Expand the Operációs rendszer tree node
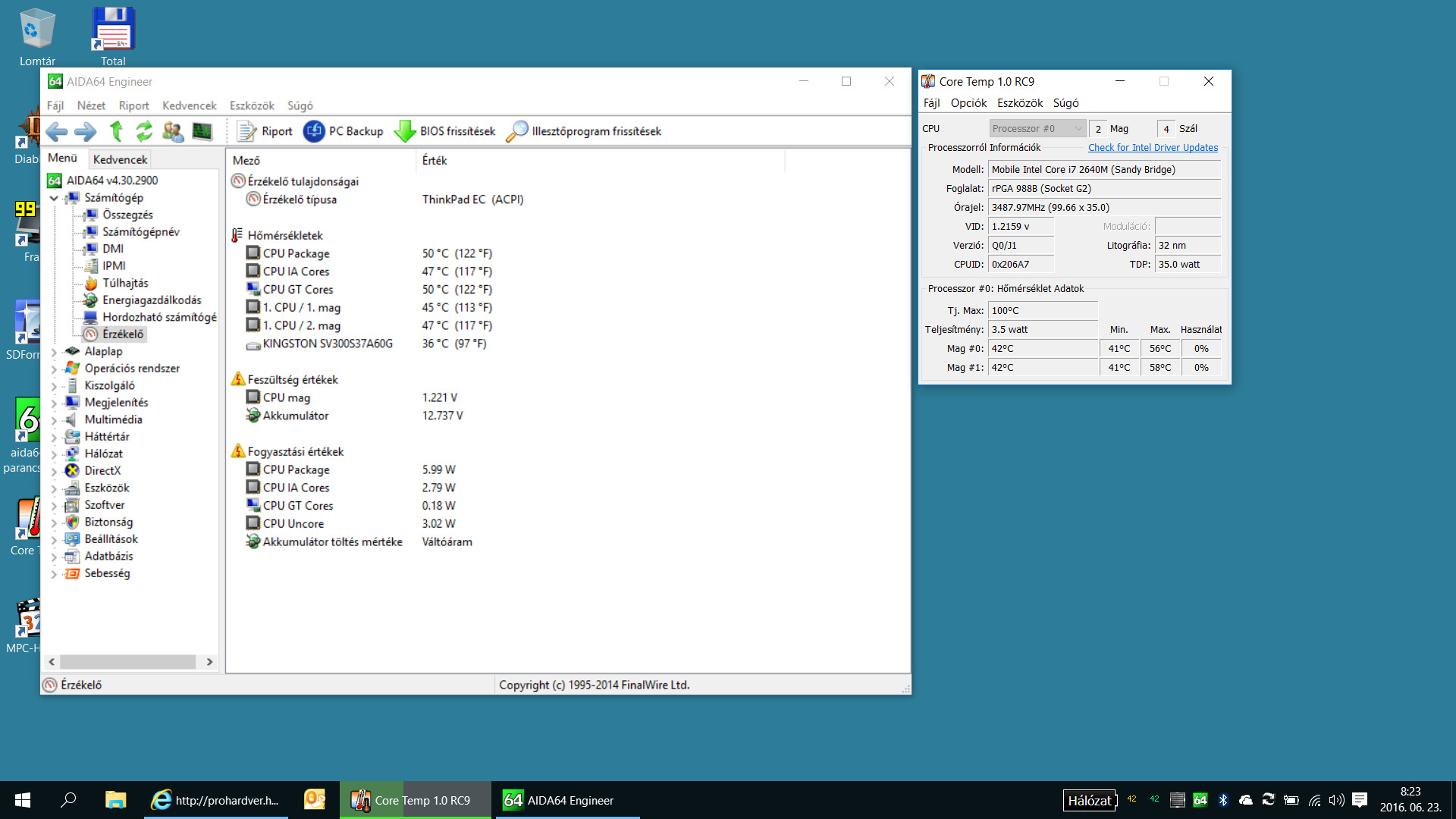The width and height of the screenshot is (1456, 819). pyautogui.click(x=54, y=369)
